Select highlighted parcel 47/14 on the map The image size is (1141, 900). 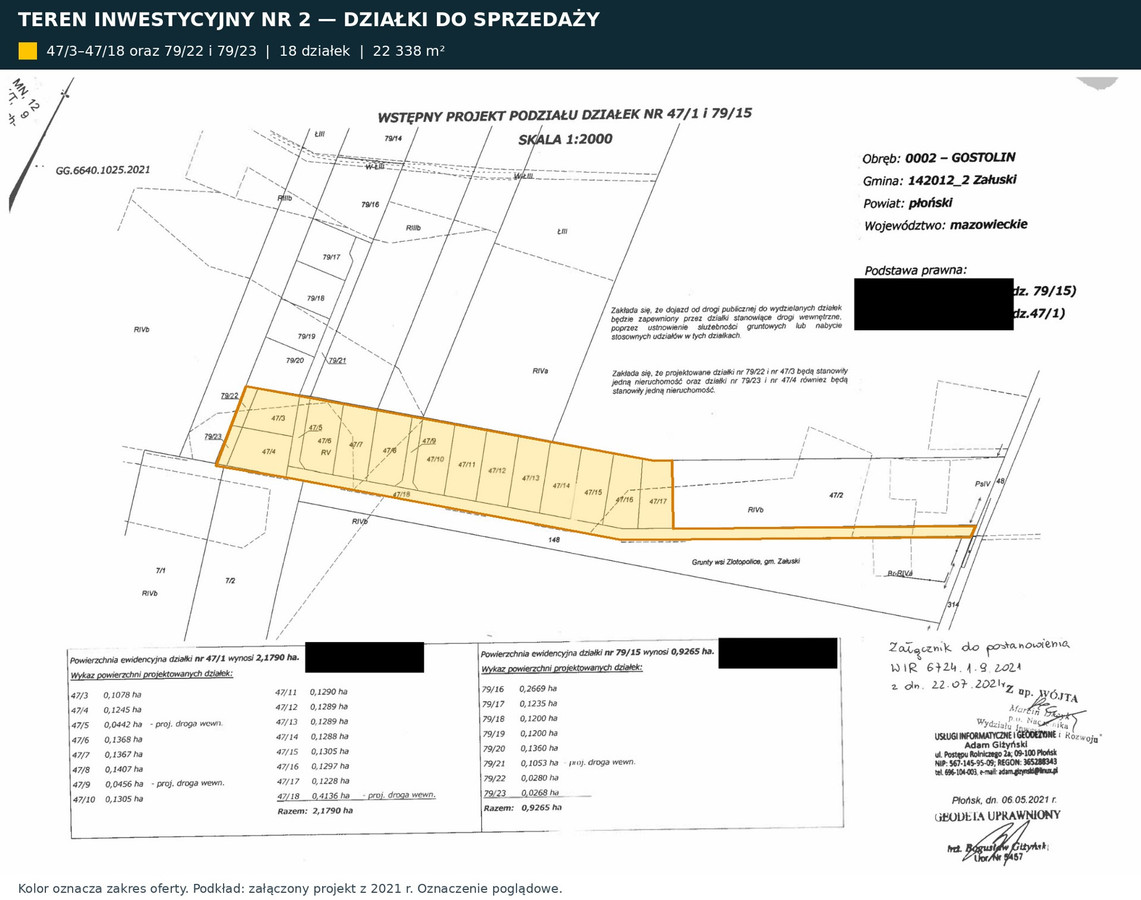[x=561, y=485]
